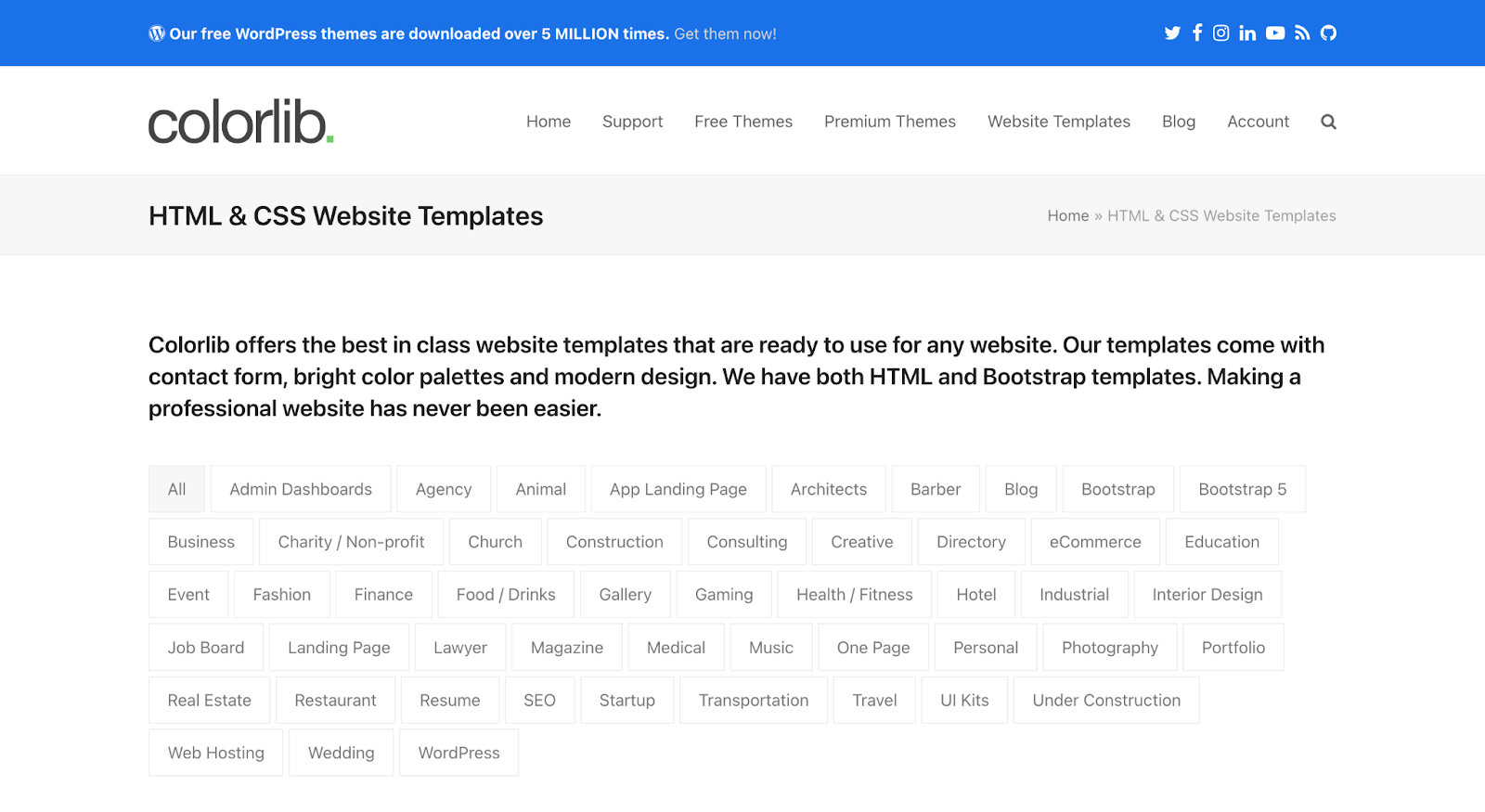Filter by Magazine category

(x=567, y=648)
